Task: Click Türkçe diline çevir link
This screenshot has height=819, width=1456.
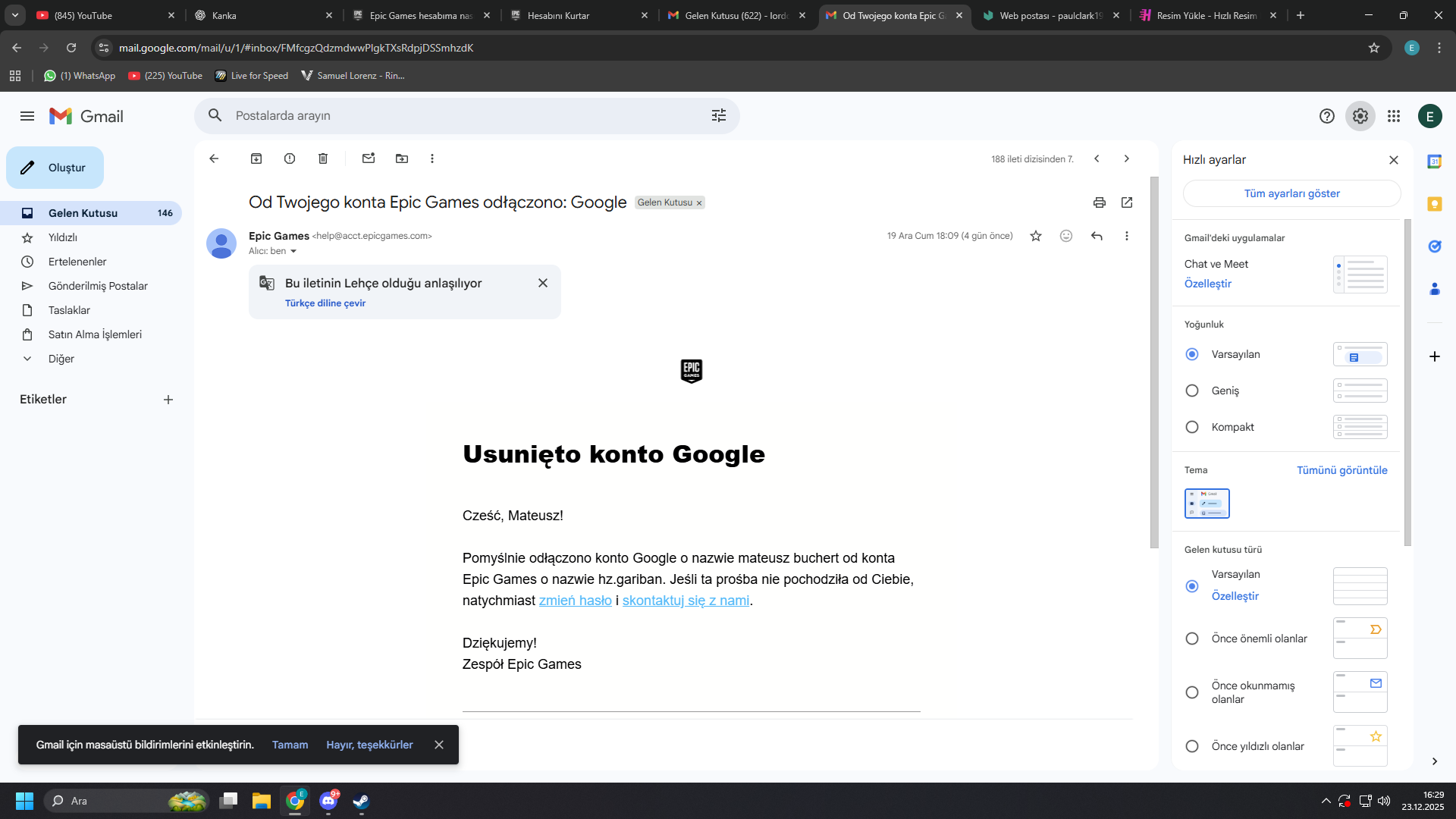Action: (325, 303)
